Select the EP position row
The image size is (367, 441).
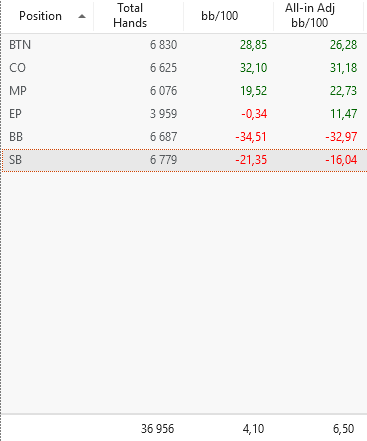[x=184, y=114]
